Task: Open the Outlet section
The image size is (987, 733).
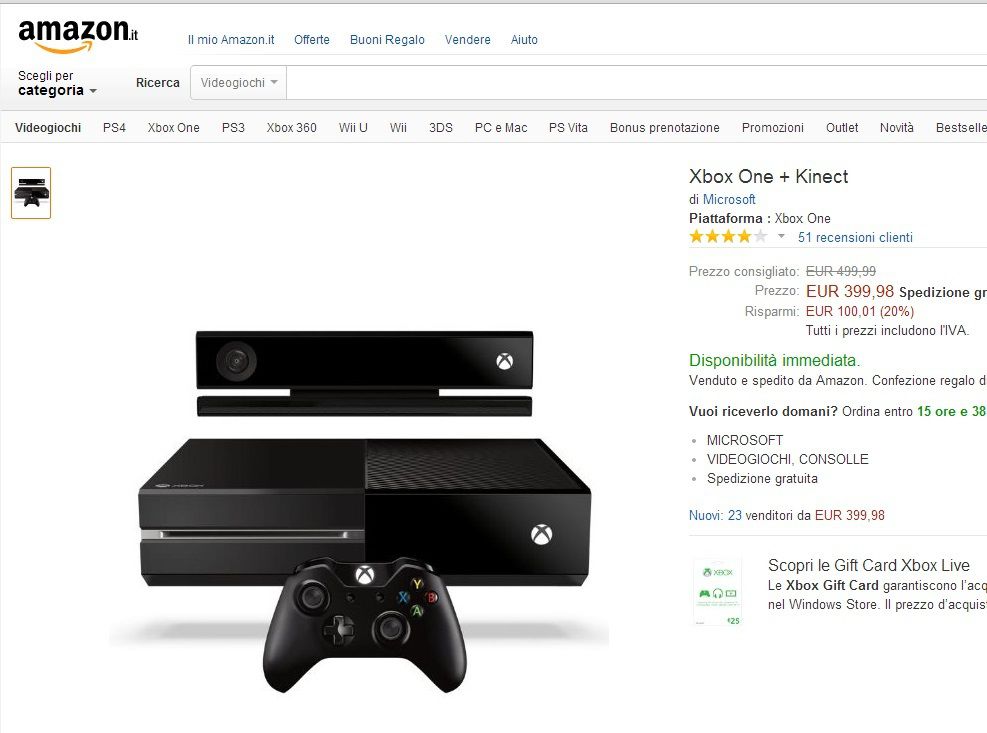Action: point(842,128)
